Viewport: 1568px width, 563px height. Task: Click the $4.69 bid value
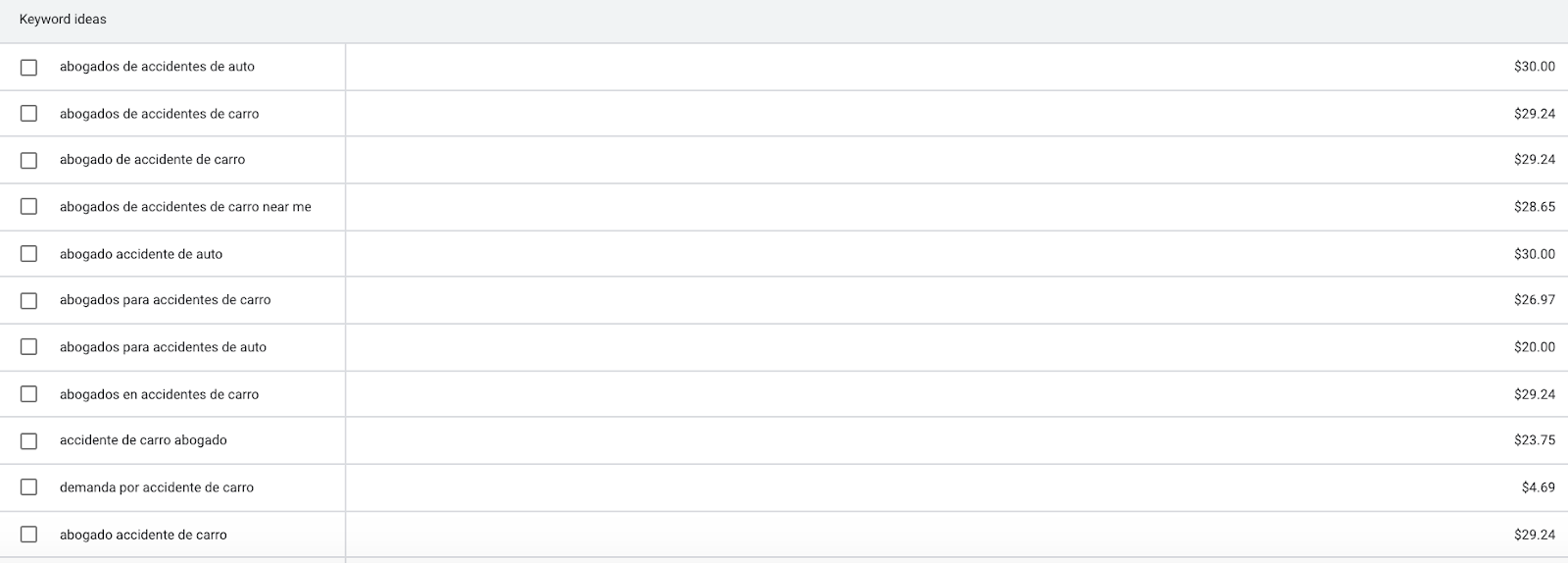pos(1538,487)
